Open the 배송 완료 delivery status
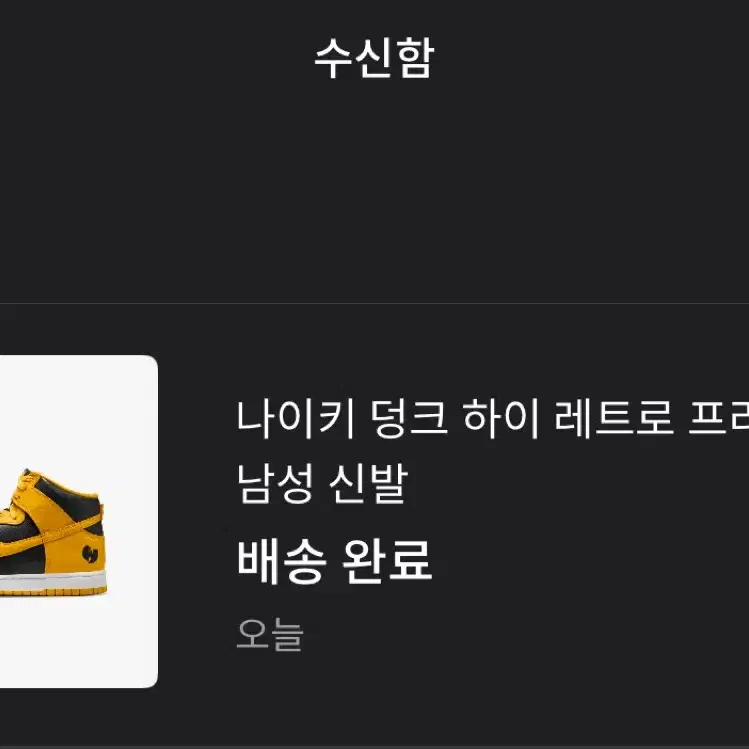Image resolution: width=749 pixels, height=749 pixels. pos(334,562)
